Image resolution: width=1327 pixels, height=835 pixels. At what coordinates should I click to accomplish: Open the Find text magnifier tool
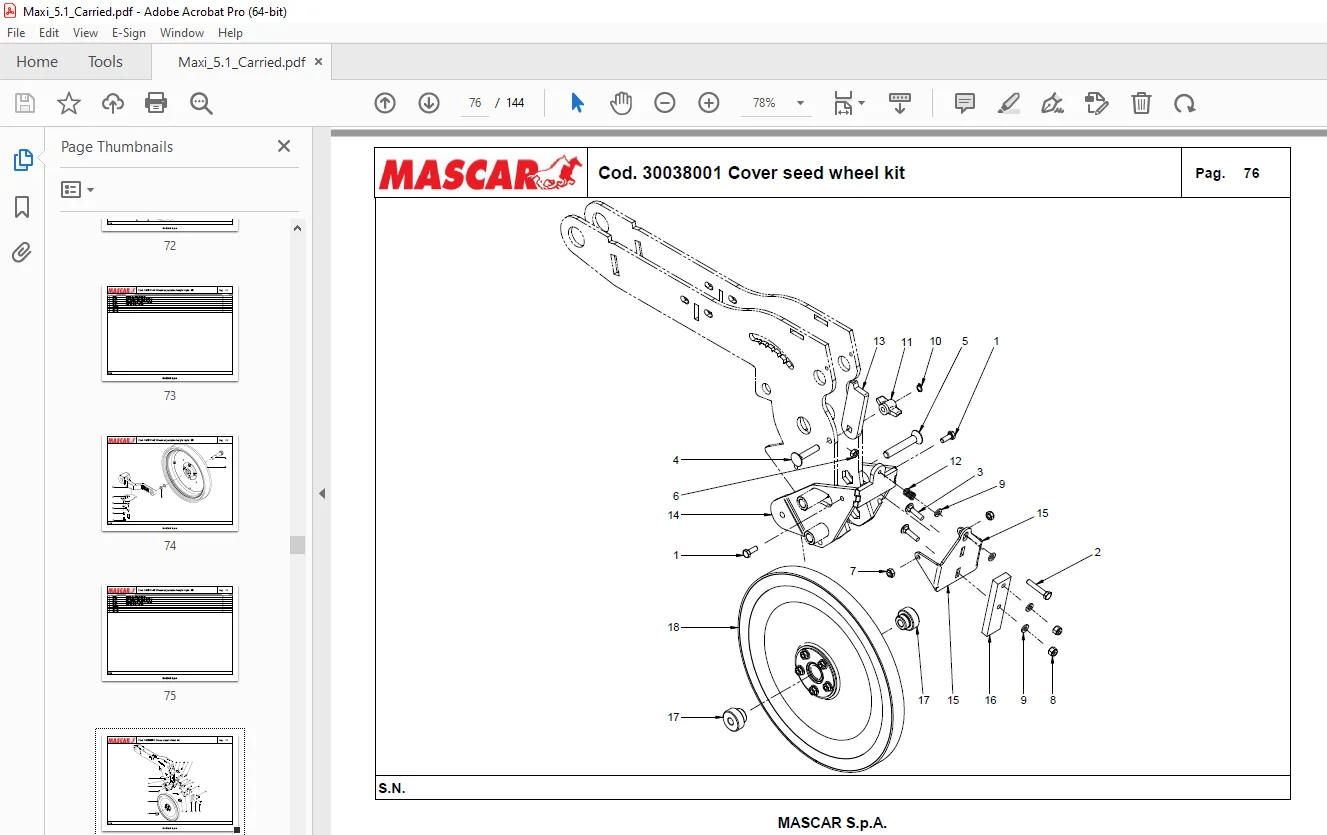[x=201, y=103]
